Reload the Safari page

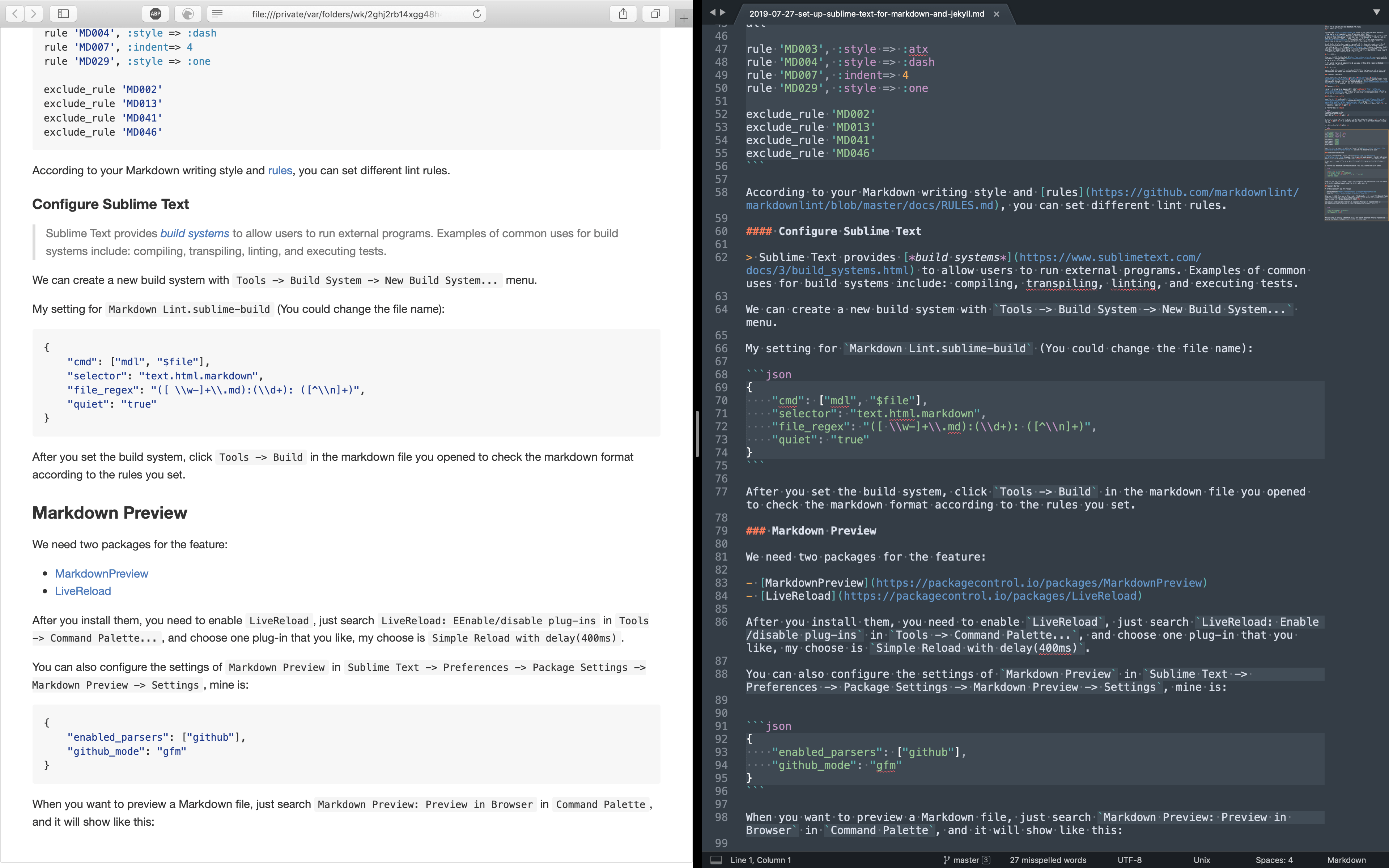click(x=477, y=14)
